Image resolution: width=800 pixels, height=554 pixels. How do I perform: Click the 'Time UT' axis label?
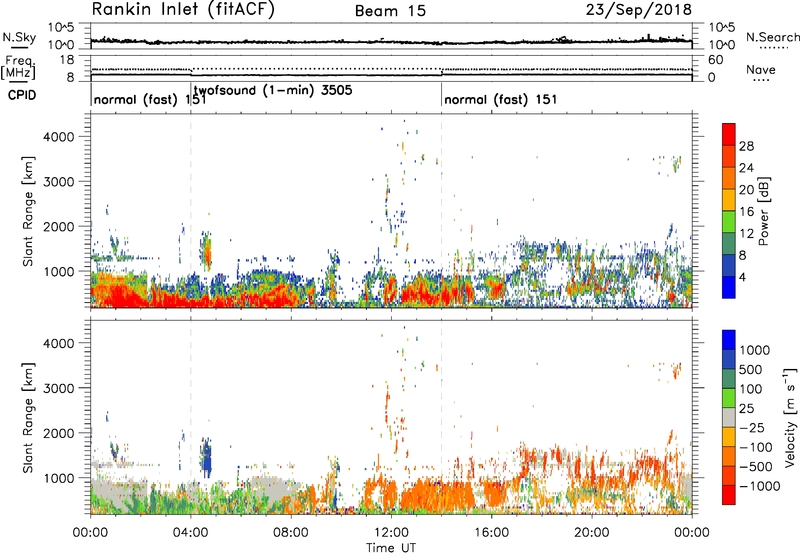pyautogui.click(x=391, y=548)
